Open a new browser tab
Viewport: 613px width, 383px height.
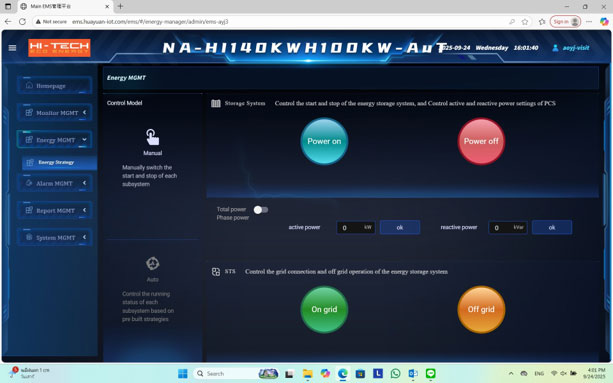(120, 6)
